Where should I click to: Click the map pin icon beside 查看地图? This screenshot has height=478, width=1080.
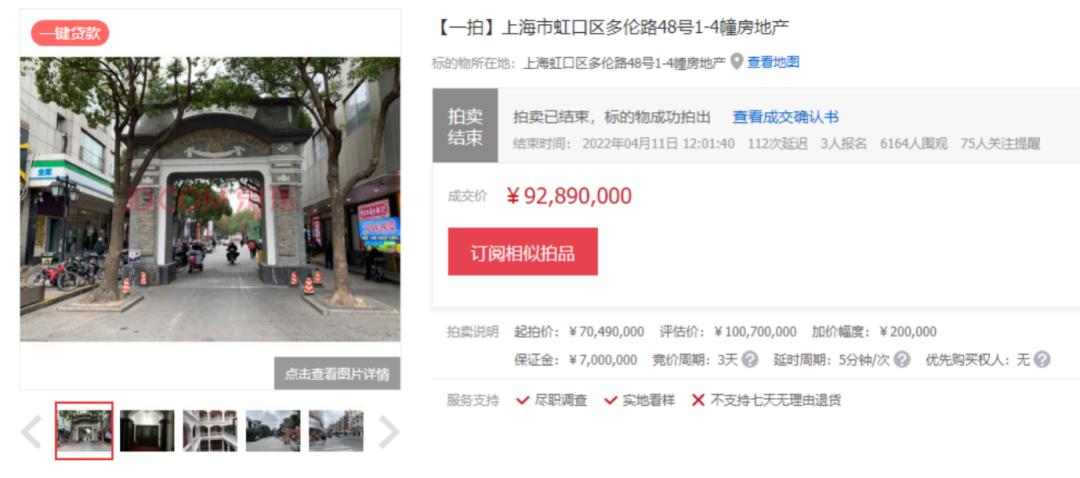click(737, 62)
